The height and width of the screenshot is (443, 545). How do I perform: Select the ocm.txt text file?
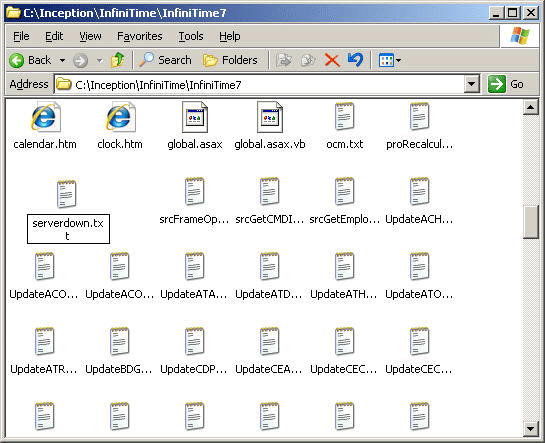coord(344,126)
